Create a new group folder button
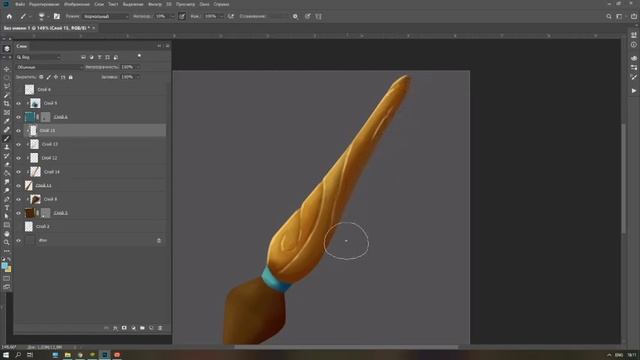The height and width of the screenshot is (360, 640). 142,328
